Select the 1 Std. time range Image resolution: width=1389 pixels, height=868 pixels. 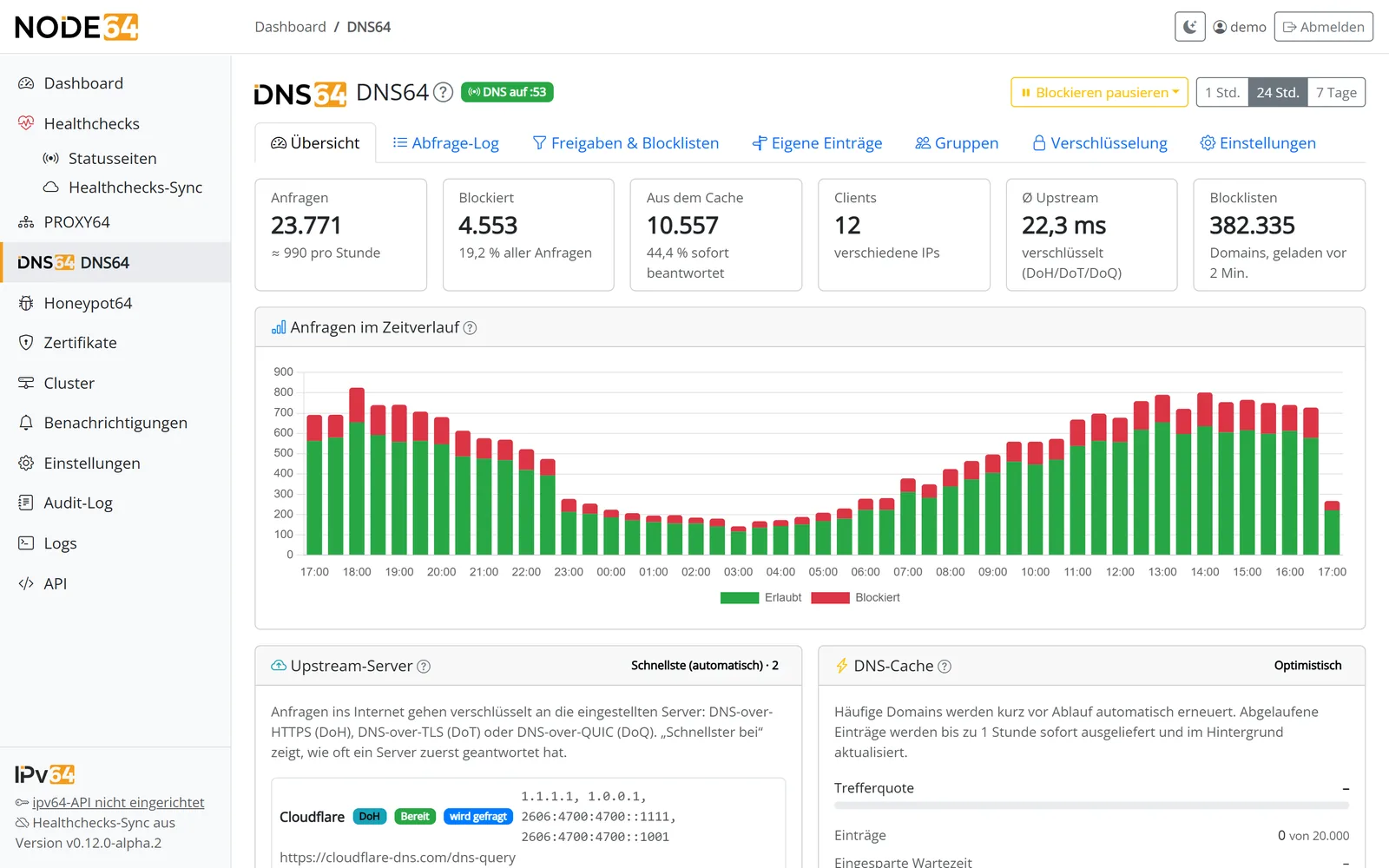pos(1222,92)
